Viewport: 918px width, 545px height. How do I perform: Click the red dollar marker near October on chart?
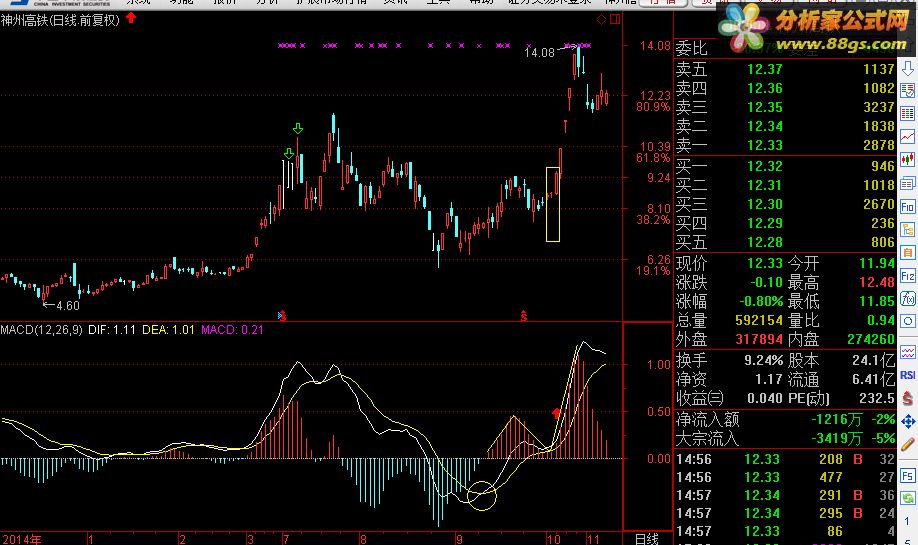[x=523, y=316]
